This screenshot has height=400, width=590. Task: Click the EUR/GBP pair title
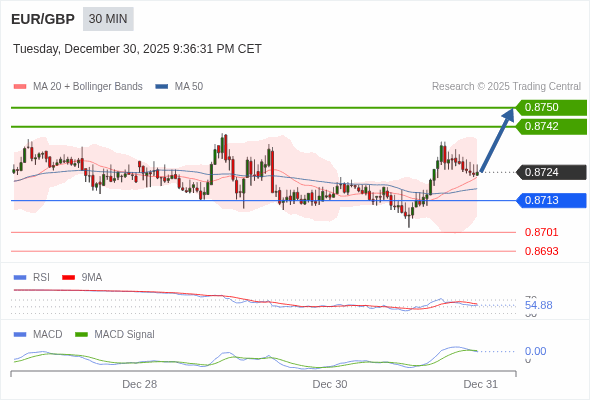point(43,19)
